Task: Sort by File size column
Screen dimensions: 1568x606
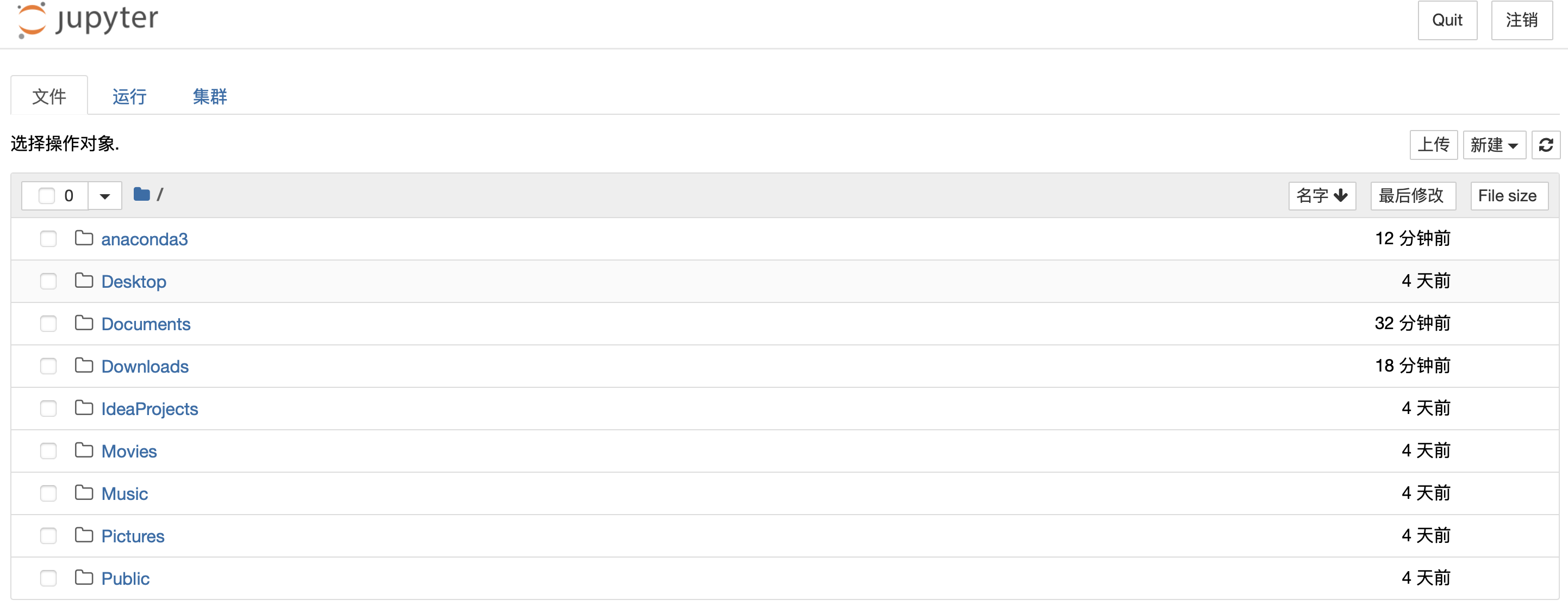Action: tap(1508, 195)
